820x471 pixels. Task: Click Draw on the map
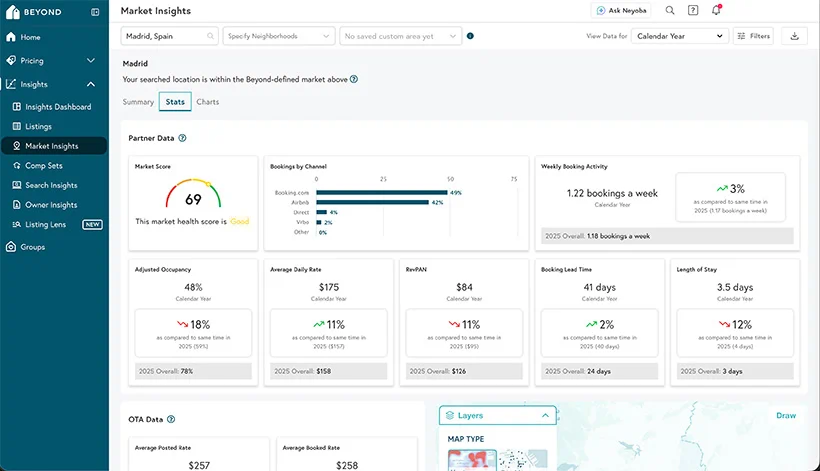786,416
